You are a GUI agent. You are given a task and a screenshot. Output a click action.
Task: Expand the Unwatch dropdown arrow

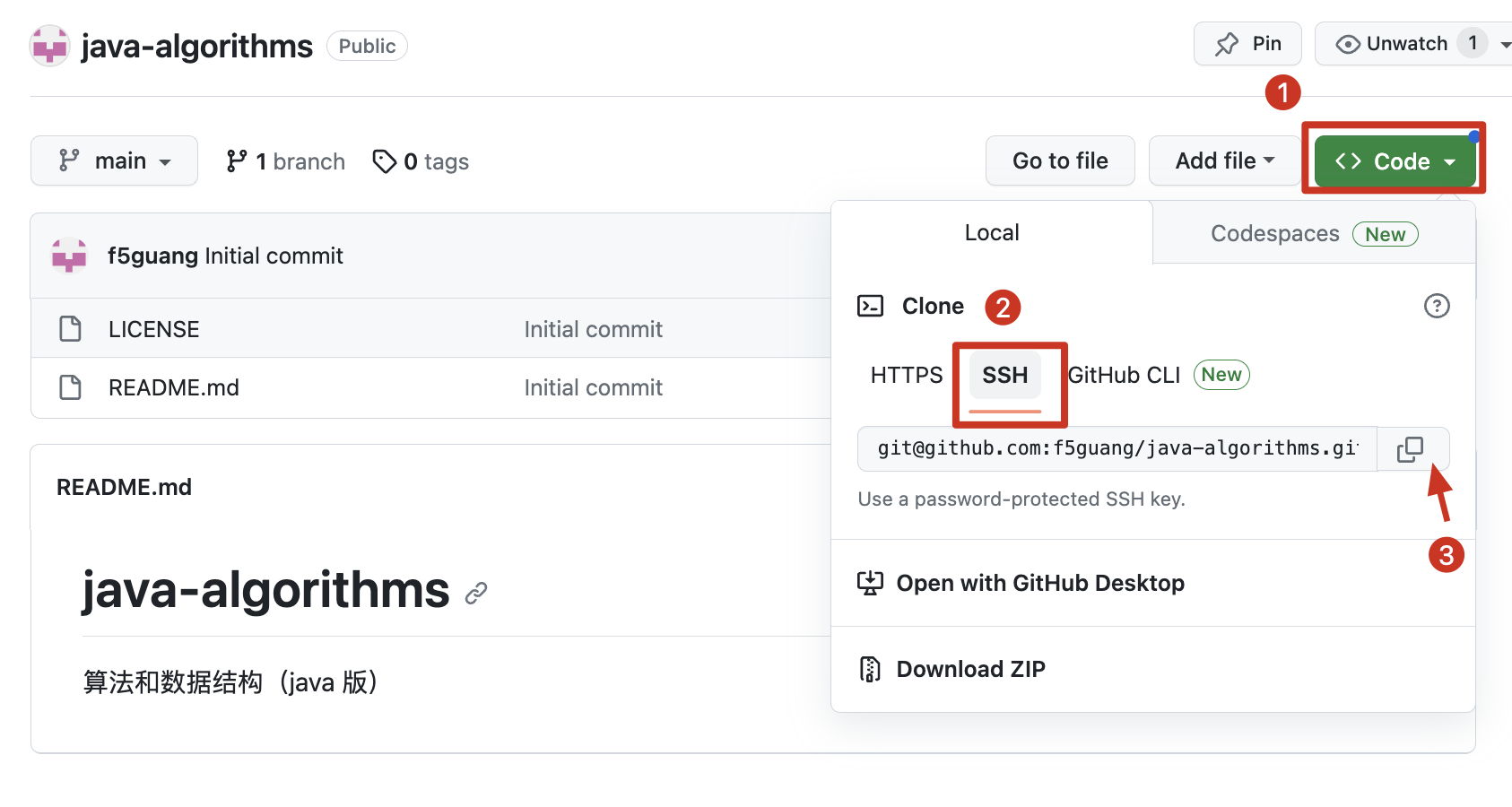pyautogui.click(x=1506, y=44)
